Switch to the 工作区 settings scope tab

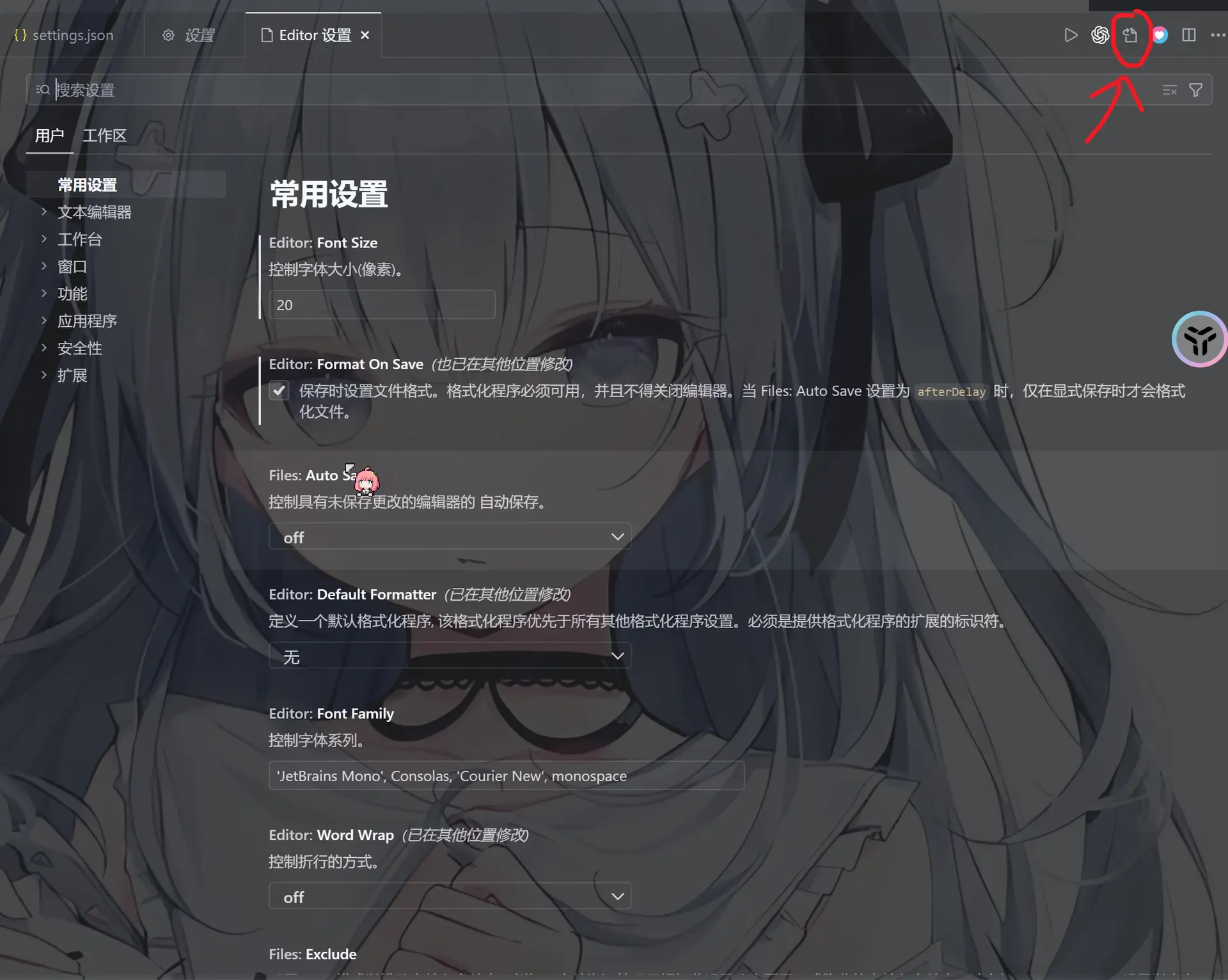click(x=104, y=136)
